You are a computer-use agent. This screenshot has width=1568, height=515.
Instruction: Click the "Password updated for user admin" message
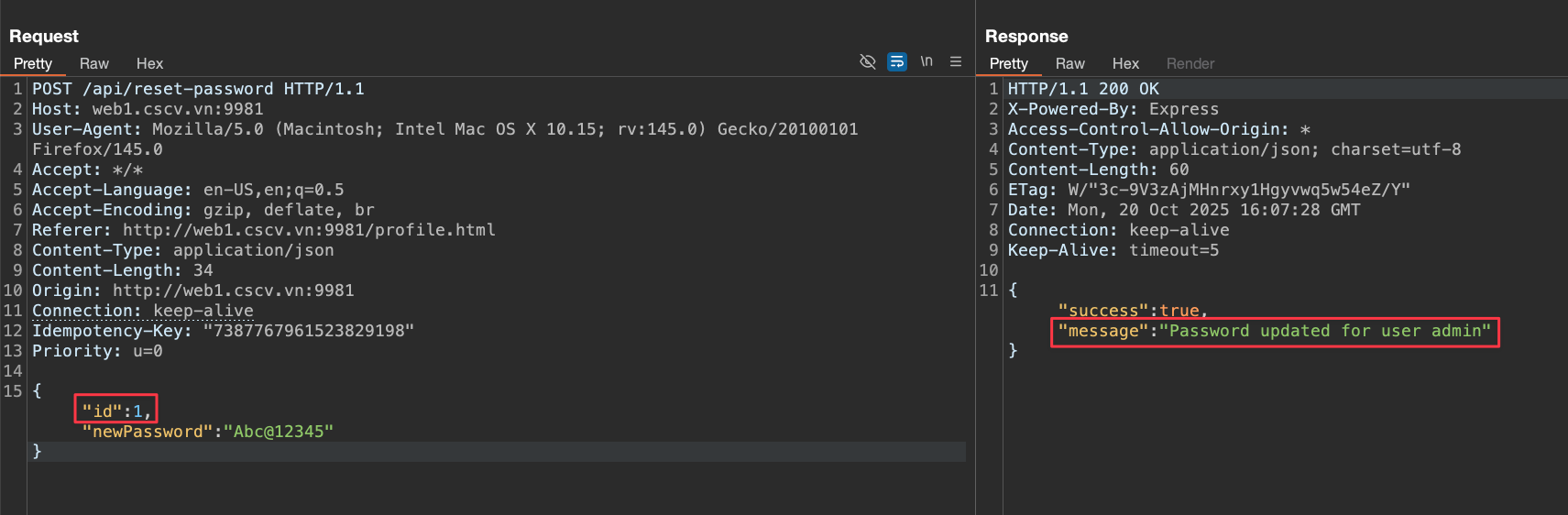click(x=1325, y=331)
